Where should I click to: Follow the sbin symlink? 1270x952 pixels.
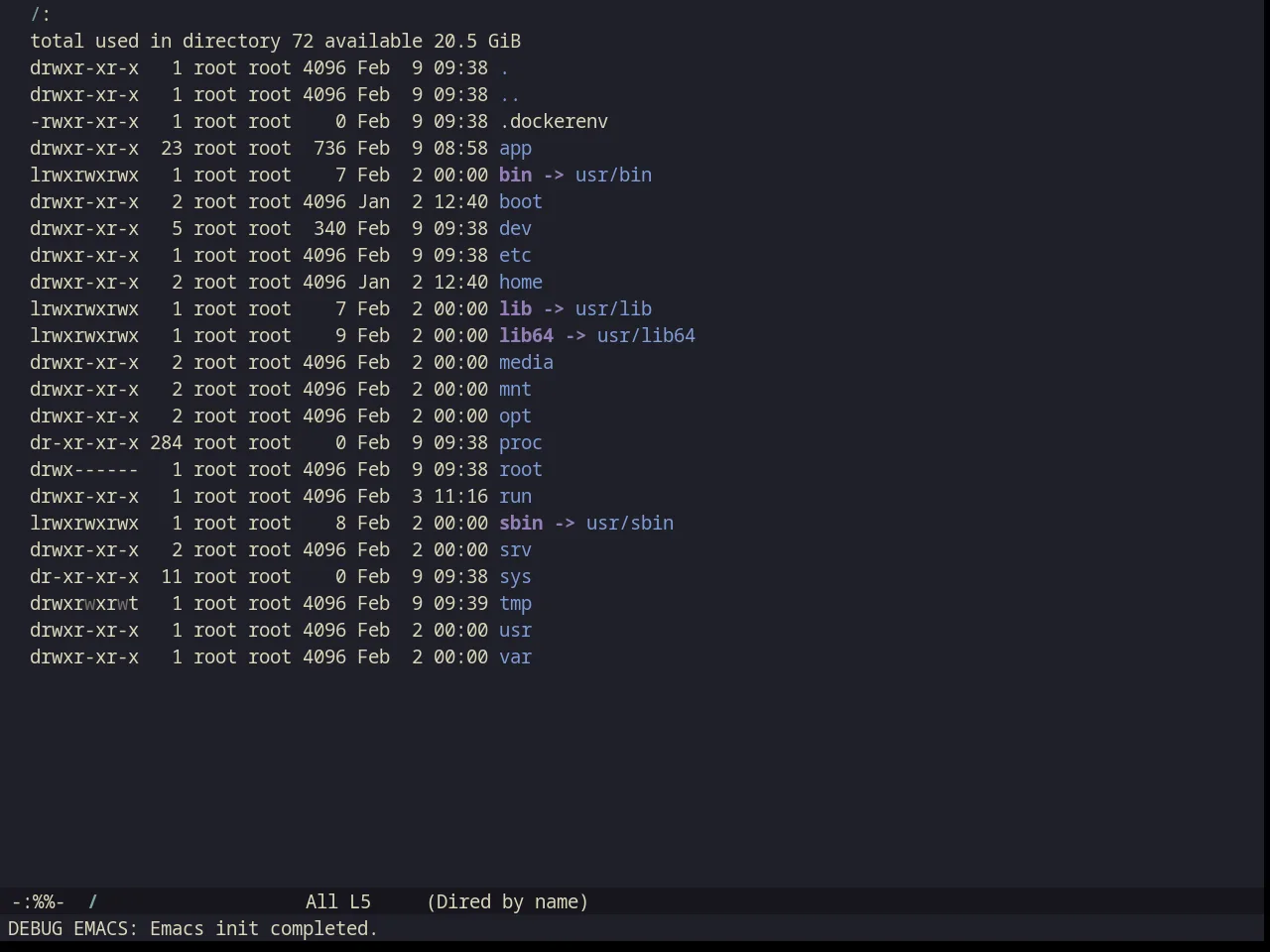[x=520, y=524]
